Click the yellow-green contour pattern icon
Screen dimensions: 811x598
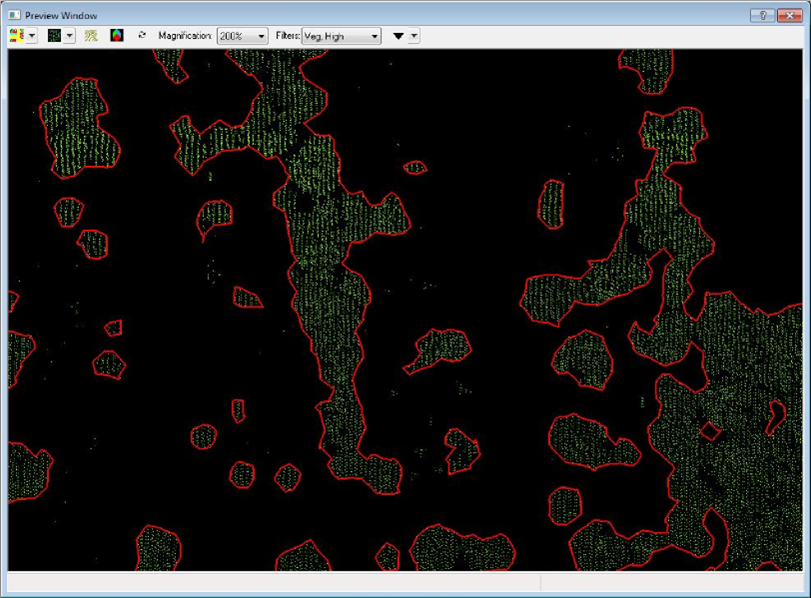point(91,36)
